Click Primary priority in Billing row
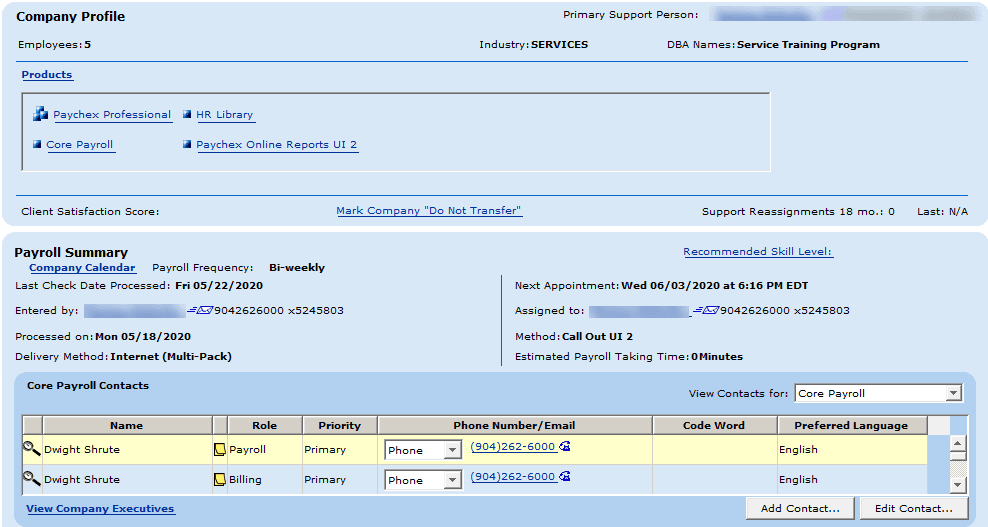Viewport: 988px width, 527px height. [325, 480]
